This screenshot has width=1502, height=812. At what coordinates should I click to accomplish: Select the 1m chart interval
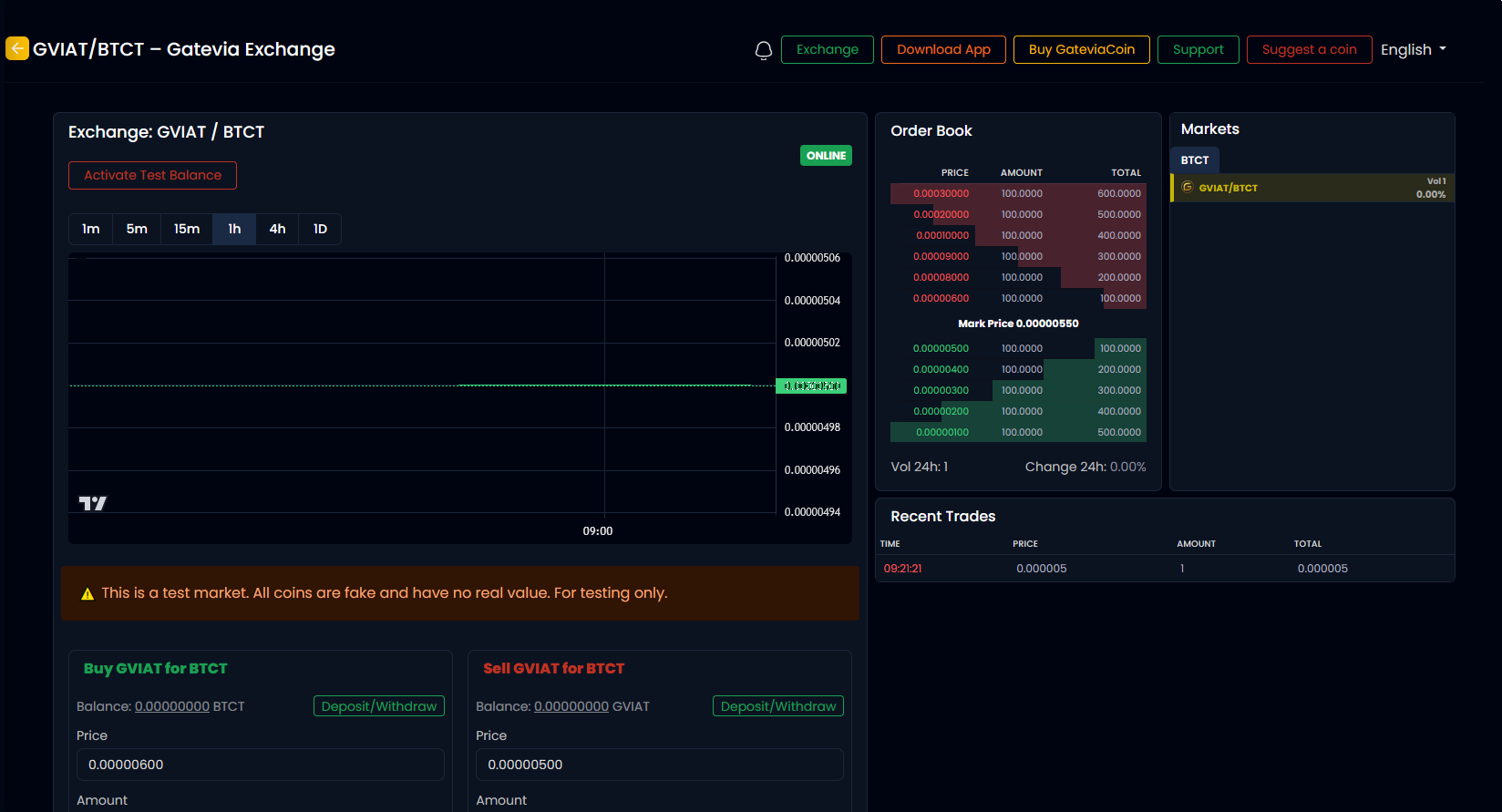tap(91, 229)
